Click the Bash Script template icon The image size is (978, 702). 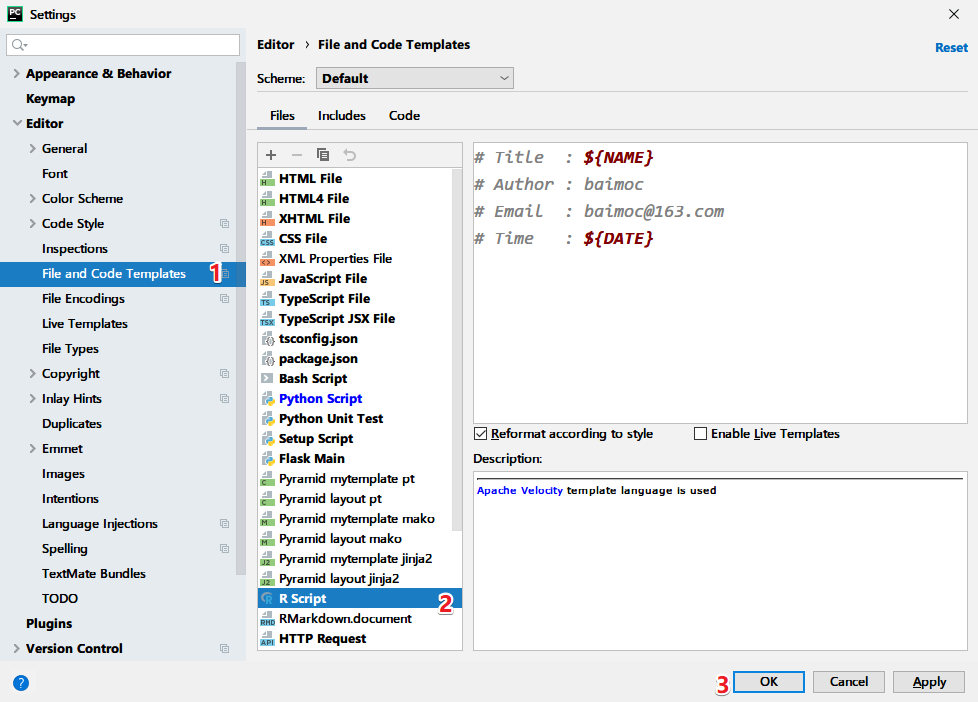[x=267, y=378]
